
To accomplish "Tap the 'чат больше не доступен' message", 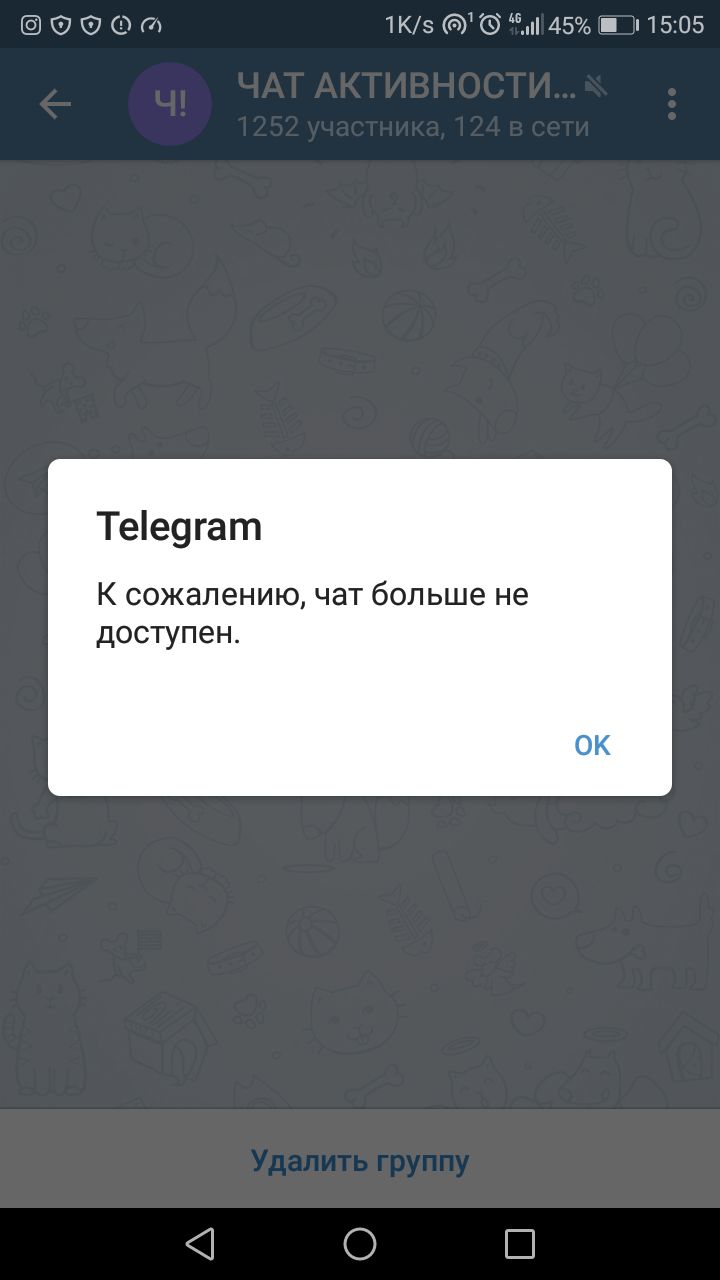I will 312,614.
